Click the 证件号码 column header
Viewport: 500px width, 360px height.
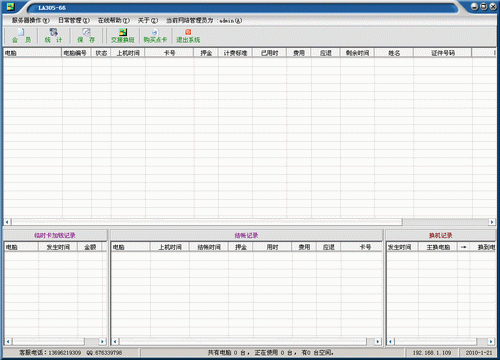pos(443,53)
